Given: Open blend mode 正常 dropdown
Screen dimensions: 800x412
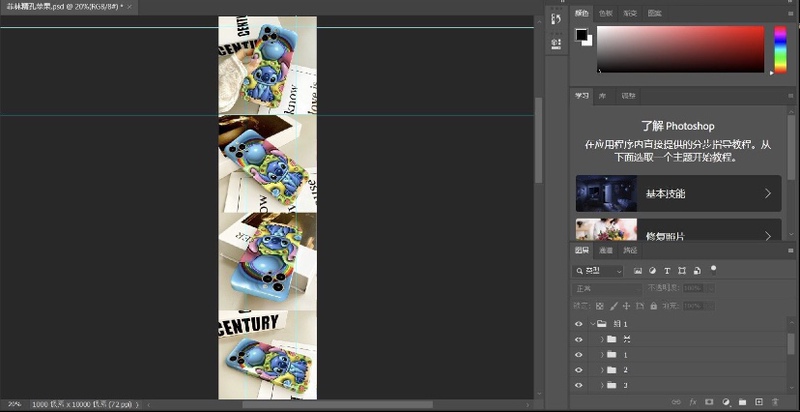Looking at the screenshot, I should point(607,289).
